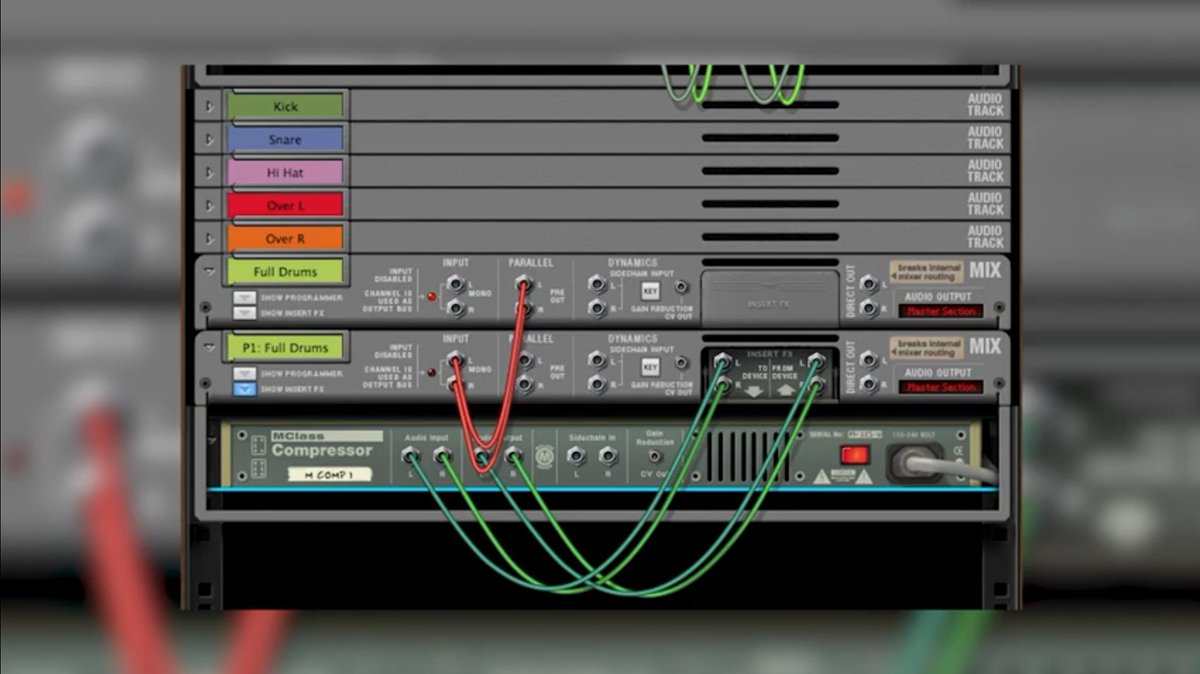
Task: Open P1: Full Drums Audio Output Master Section display
Action: [x=940, y=387]
